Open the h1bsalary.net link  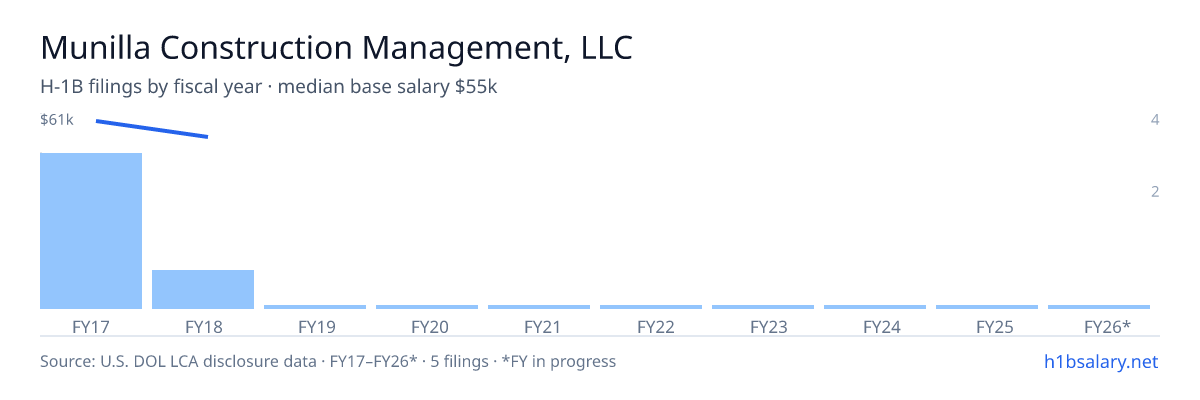pyautogui.click(x=1100, y=361)
